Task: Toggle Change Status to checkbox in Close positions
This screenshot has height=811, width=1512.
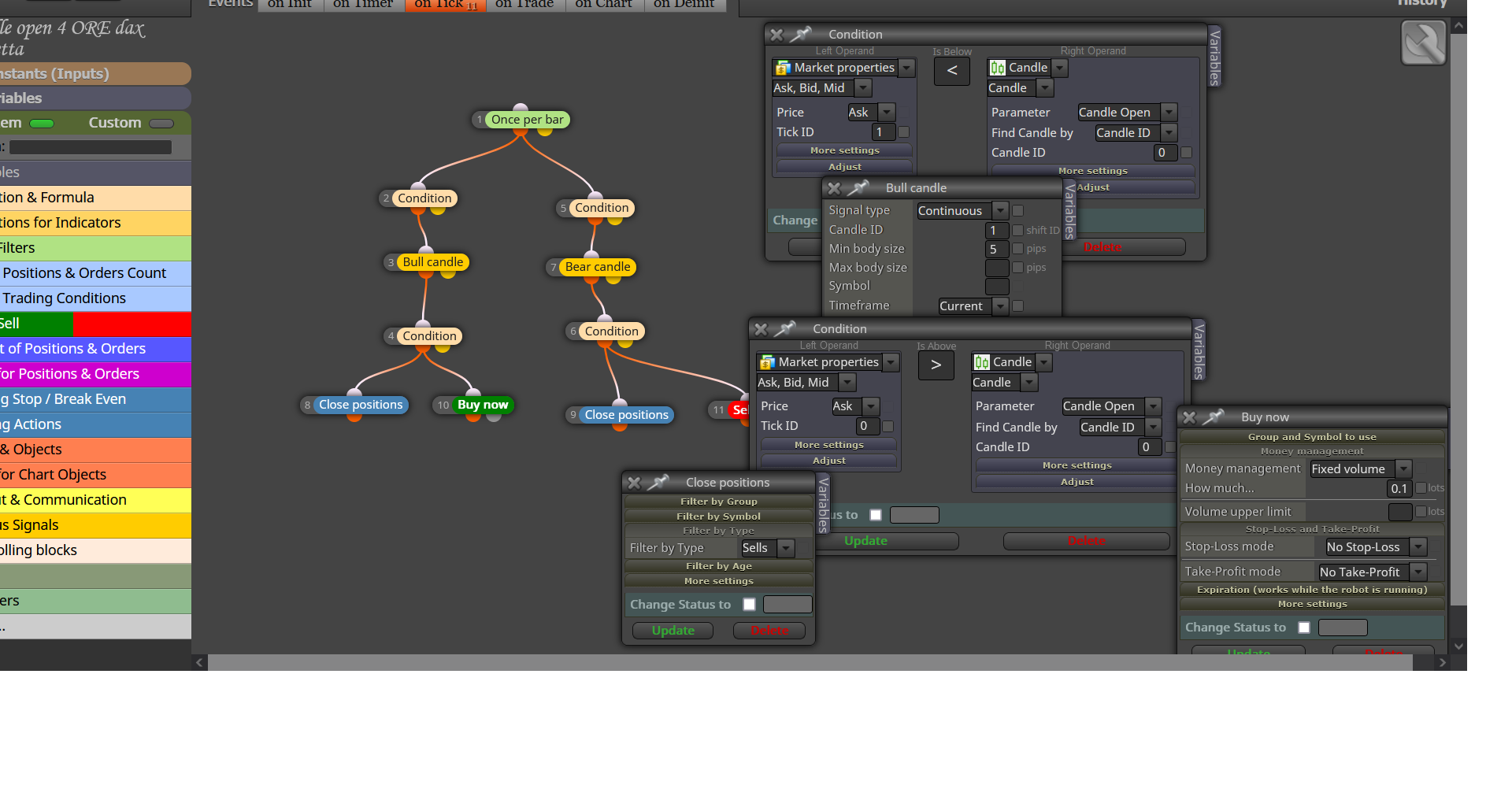Action: pos(750,604)
